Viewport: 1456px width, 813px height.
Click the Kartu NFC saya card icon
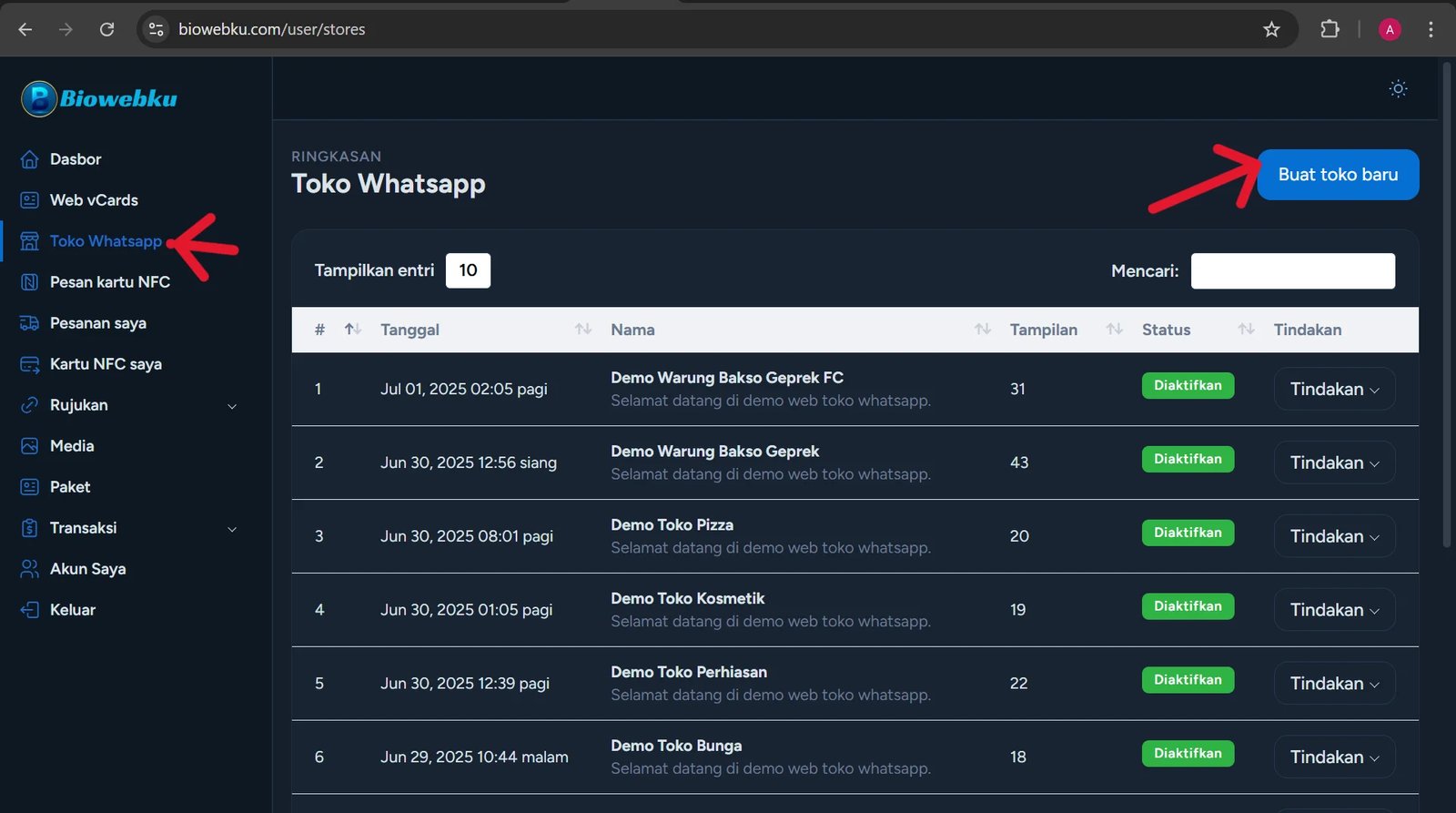click(29, 364)
